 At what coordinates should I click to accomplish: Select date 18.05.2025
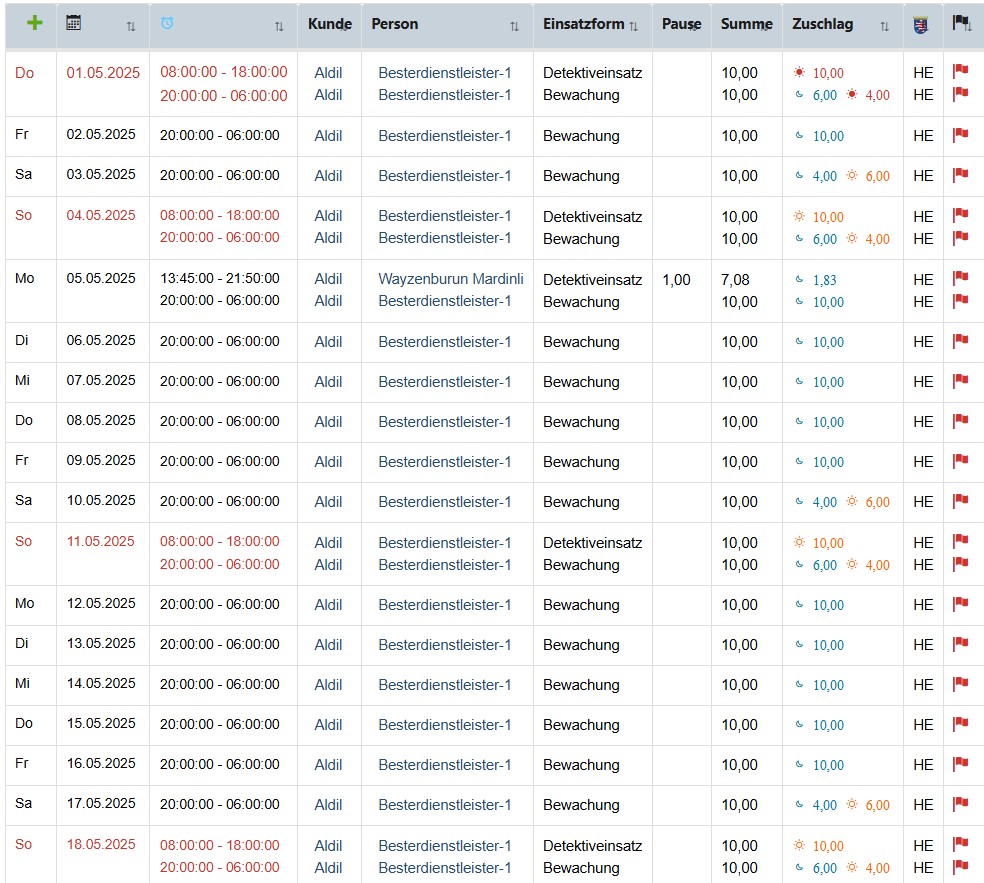click(101, 844)
